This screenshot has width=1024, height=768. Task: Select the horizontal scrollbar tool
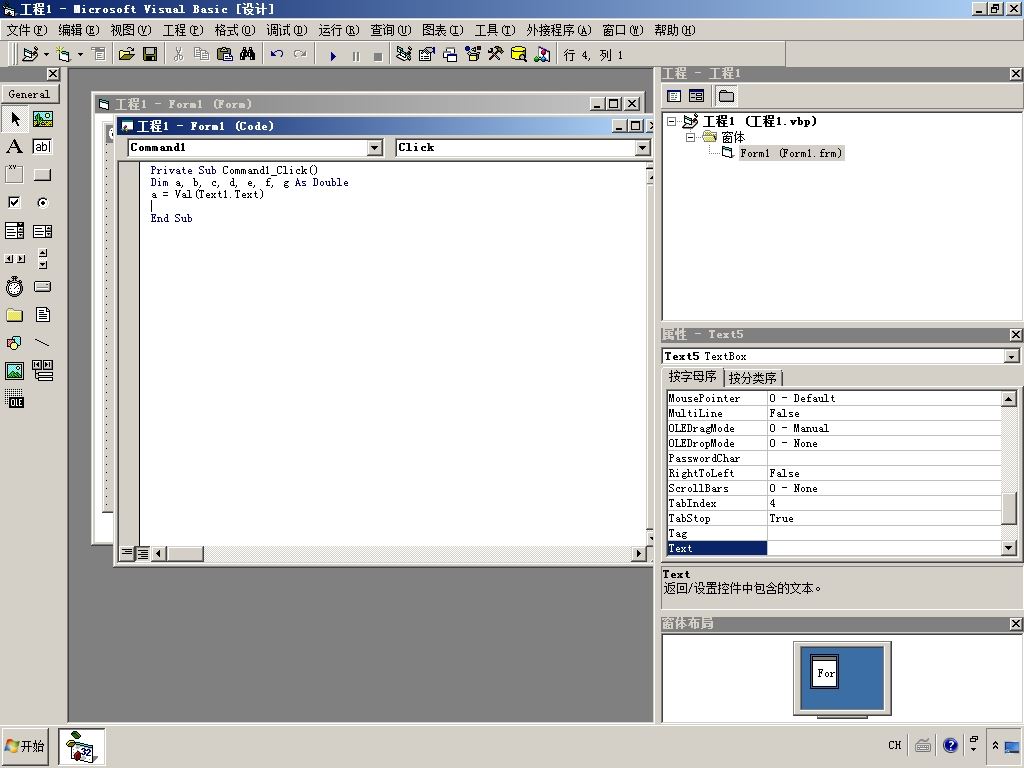[14, 259]
